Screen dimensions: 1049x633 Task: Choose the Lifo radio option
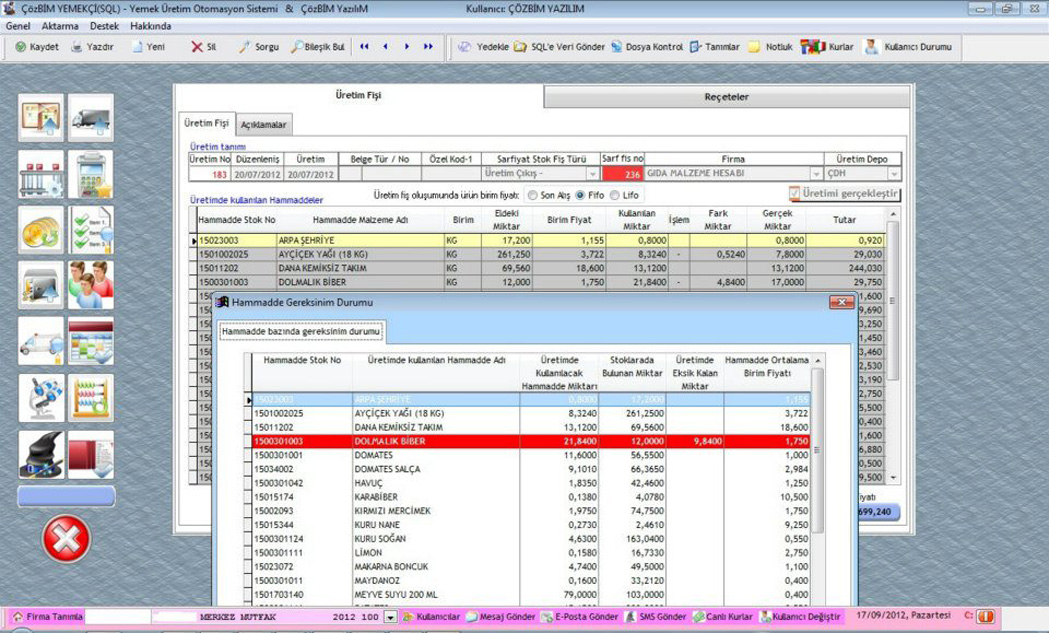tap(614, 195)
